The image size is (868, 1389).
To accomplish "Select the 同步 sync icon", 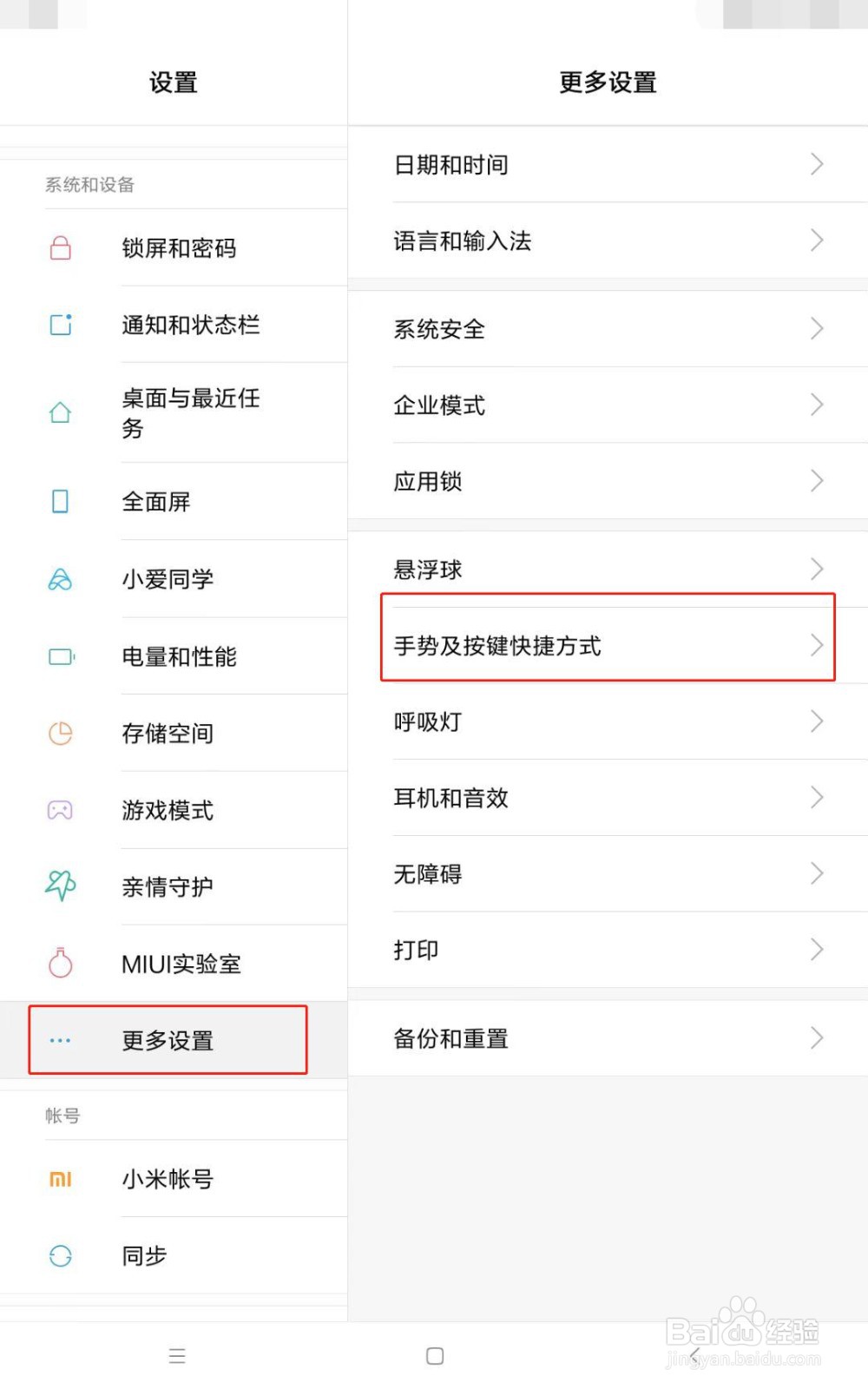I will (x=59, y=1255).
